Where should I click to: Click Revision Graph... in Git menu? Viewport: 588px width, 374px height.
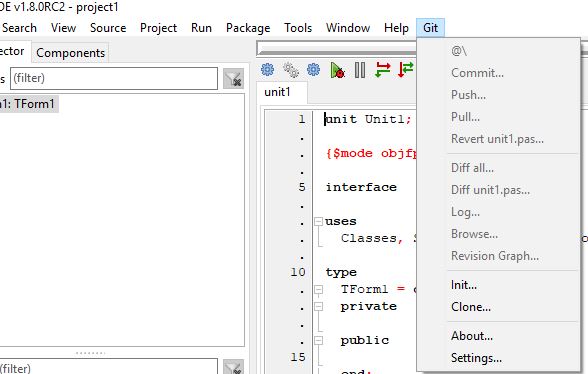point(499,256)
